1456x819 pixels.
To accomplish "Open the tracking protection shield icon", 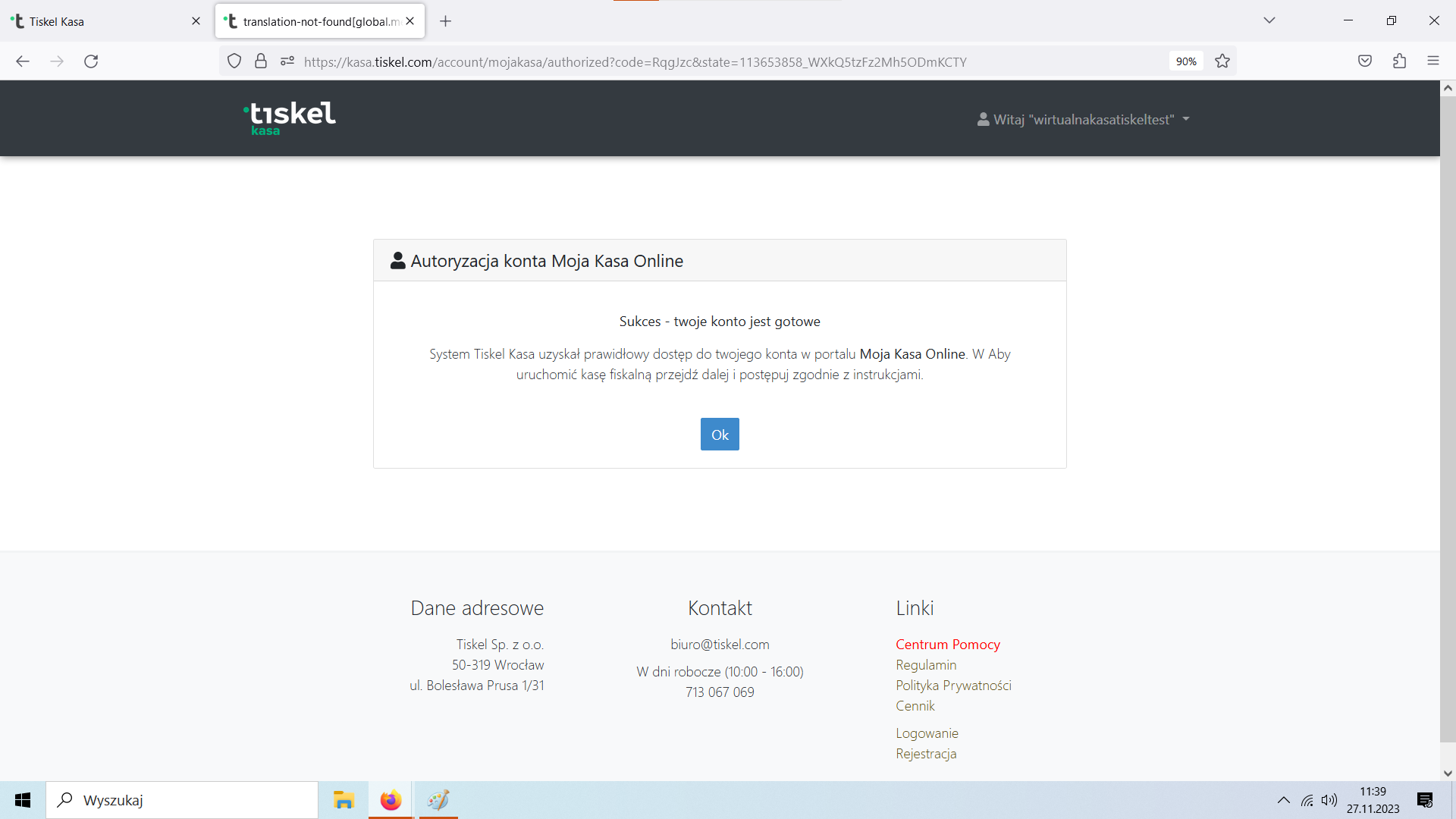I will [x=234, y=61].
